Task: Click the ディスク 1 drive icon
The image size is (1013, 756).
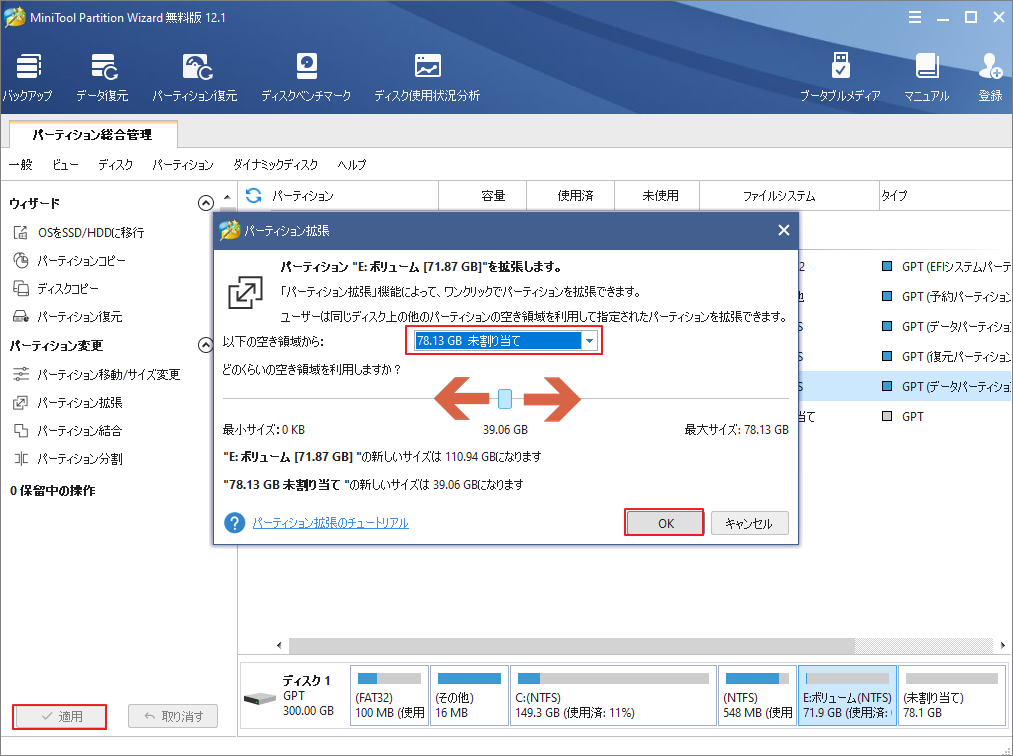Action: tap(260, 698)
